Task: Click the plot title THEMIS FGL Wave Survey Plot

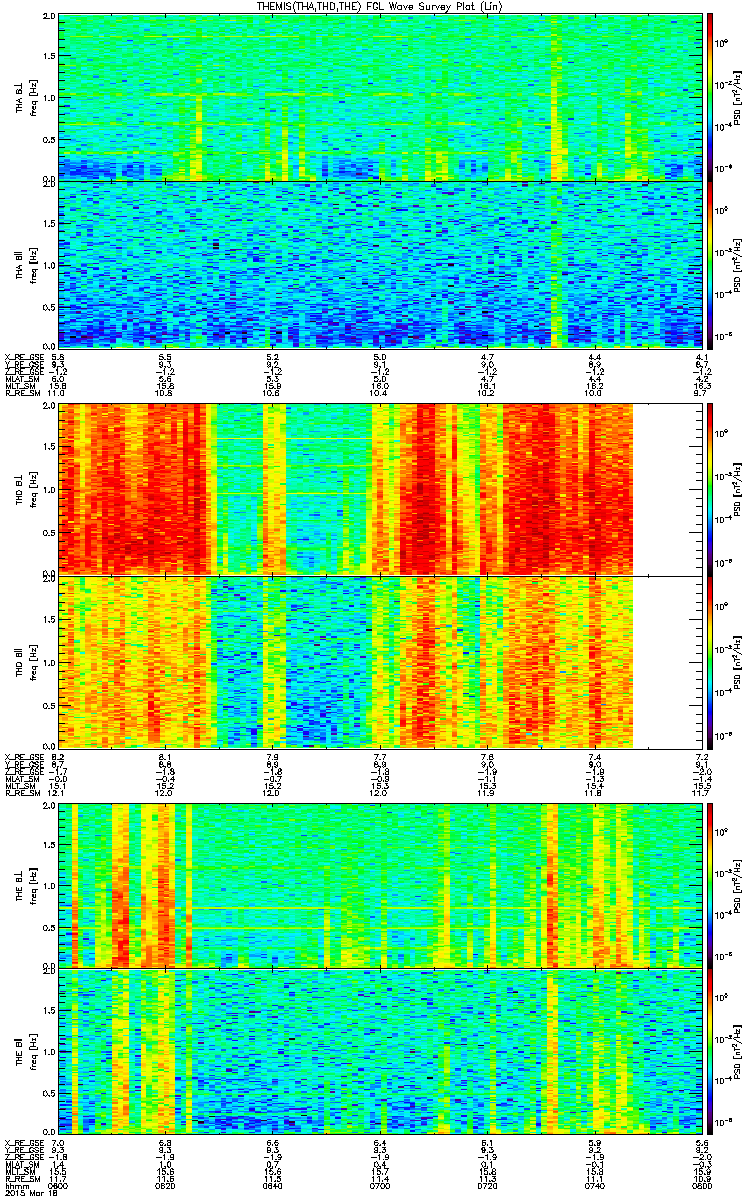Action: [x=381, y=6]
